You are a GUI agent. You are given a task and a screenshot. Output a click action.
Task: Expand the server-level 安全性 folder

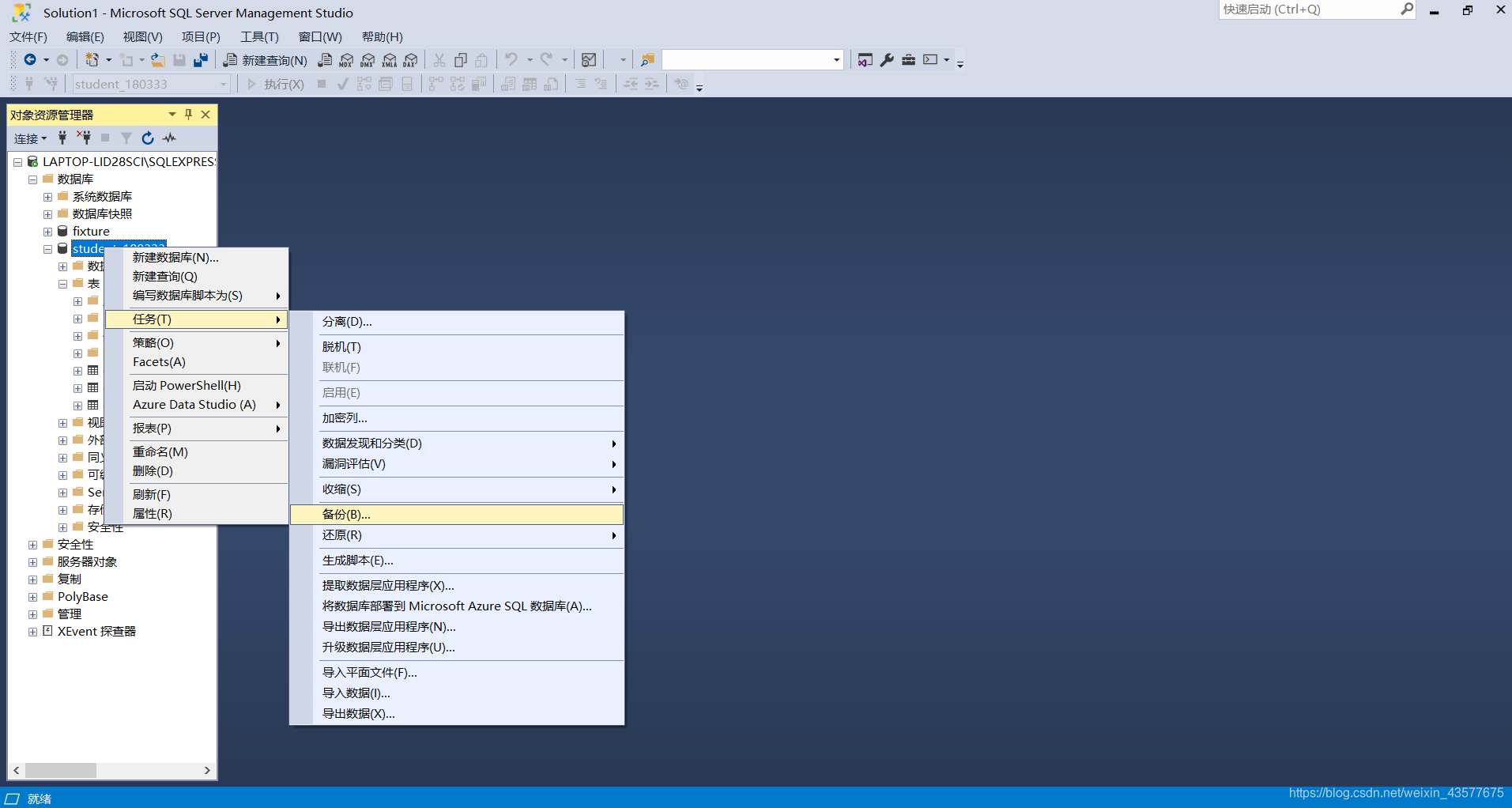[x=32, y=545]
